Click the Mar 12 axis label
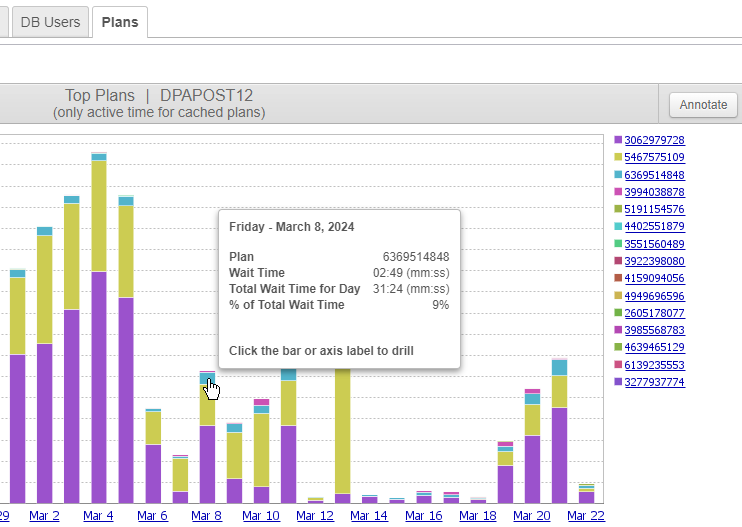This screenshot has width=742, height=527. [314, 516]
